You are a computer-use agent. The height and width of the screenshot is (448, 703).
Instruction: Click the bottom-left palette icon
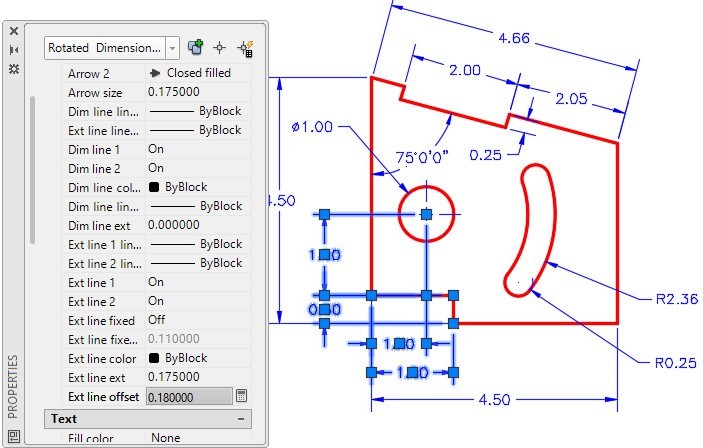[x=13, y=435]
